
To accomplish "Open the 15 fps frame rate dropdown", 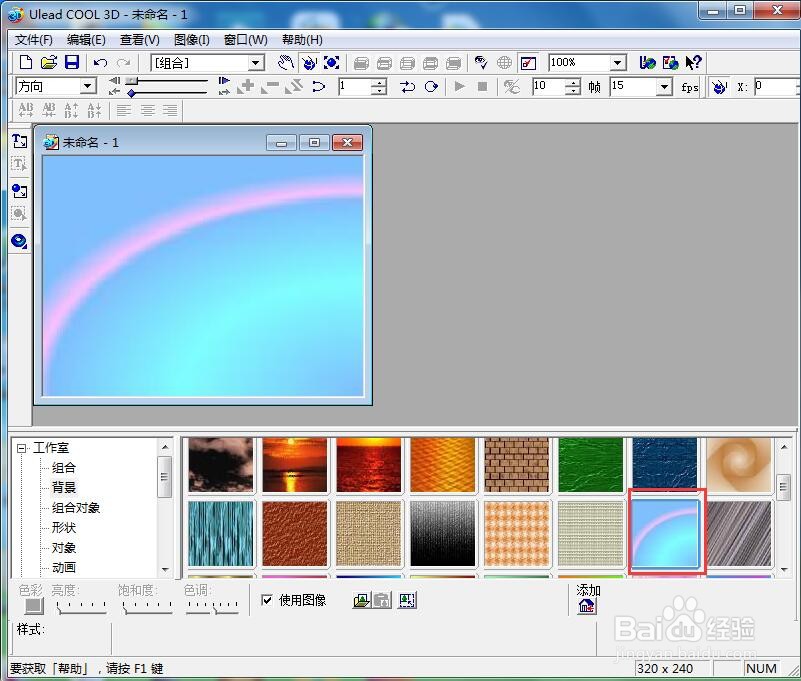I will (x=664, y=86).
